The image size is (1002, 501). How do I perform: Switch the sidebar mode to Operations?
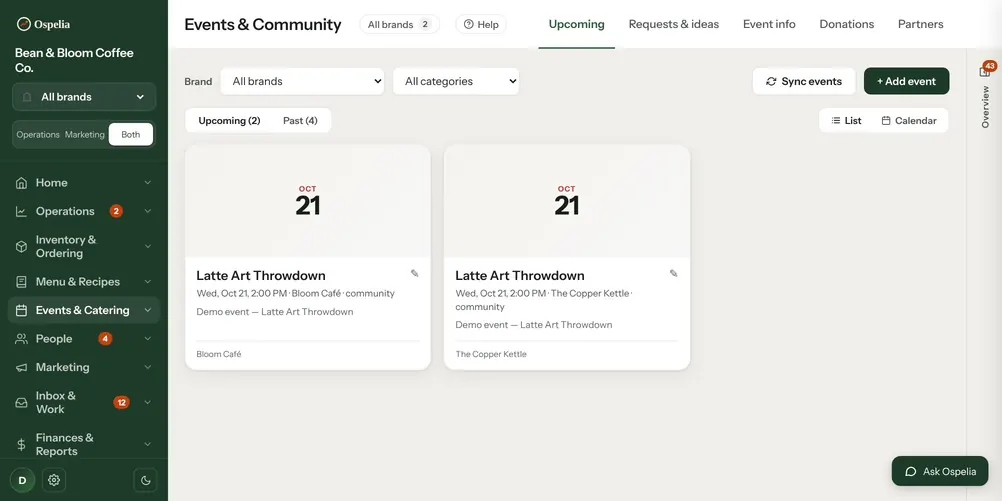point(38,135)
